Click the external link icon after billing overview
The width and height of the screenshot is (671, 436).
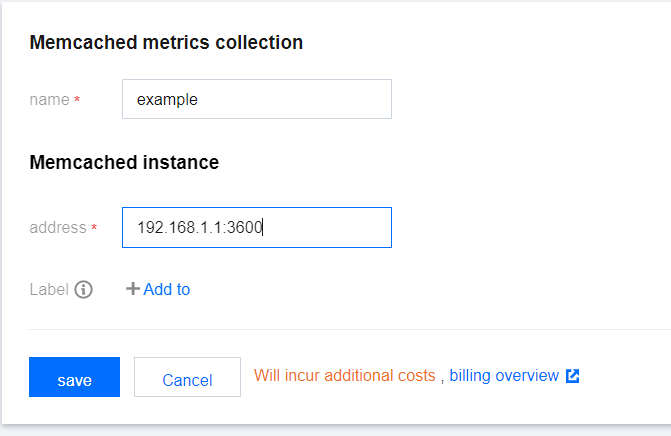pyautogui.click(x=573, y=376)
